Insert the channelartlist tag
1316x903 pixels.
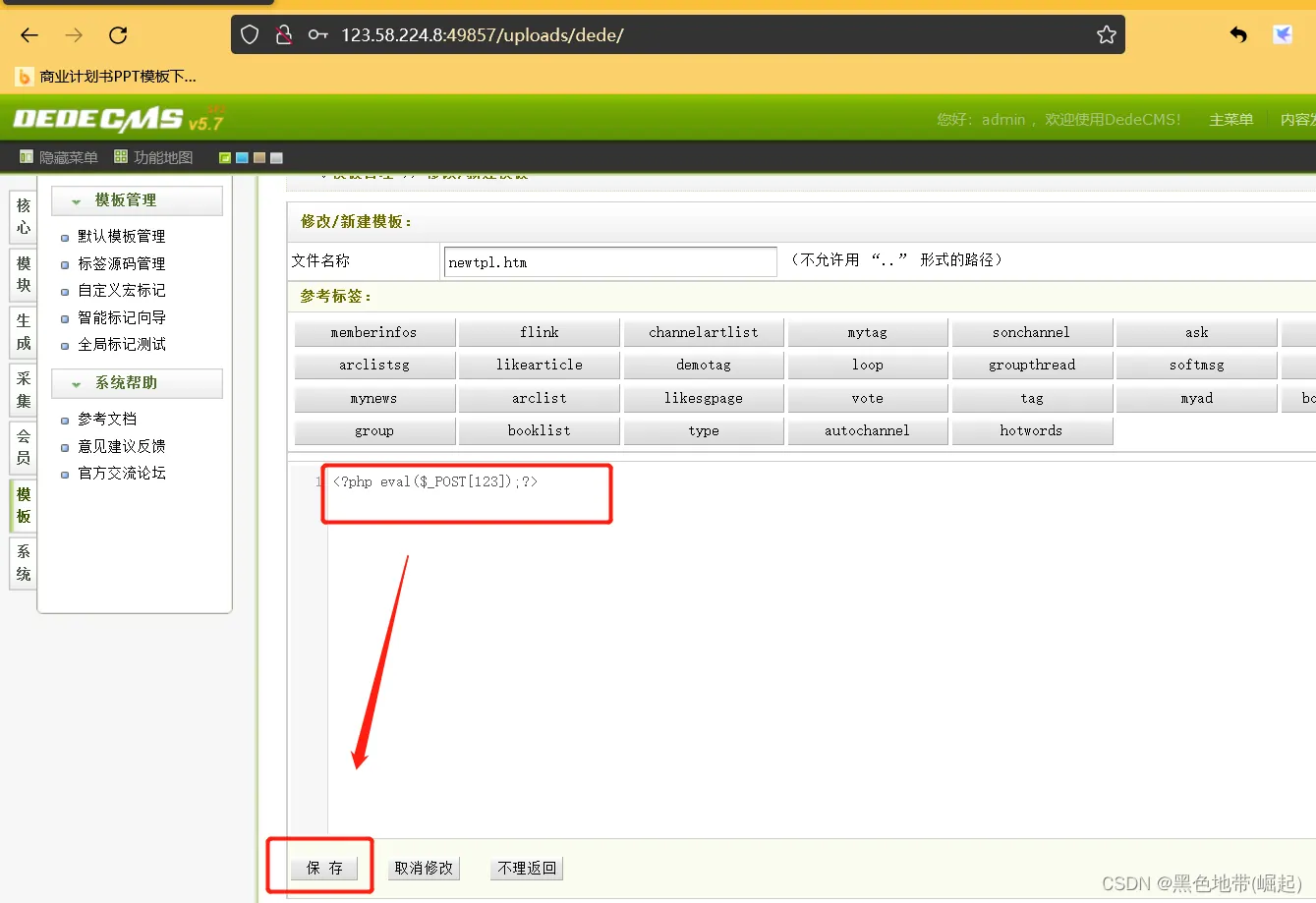pos(704,333)
